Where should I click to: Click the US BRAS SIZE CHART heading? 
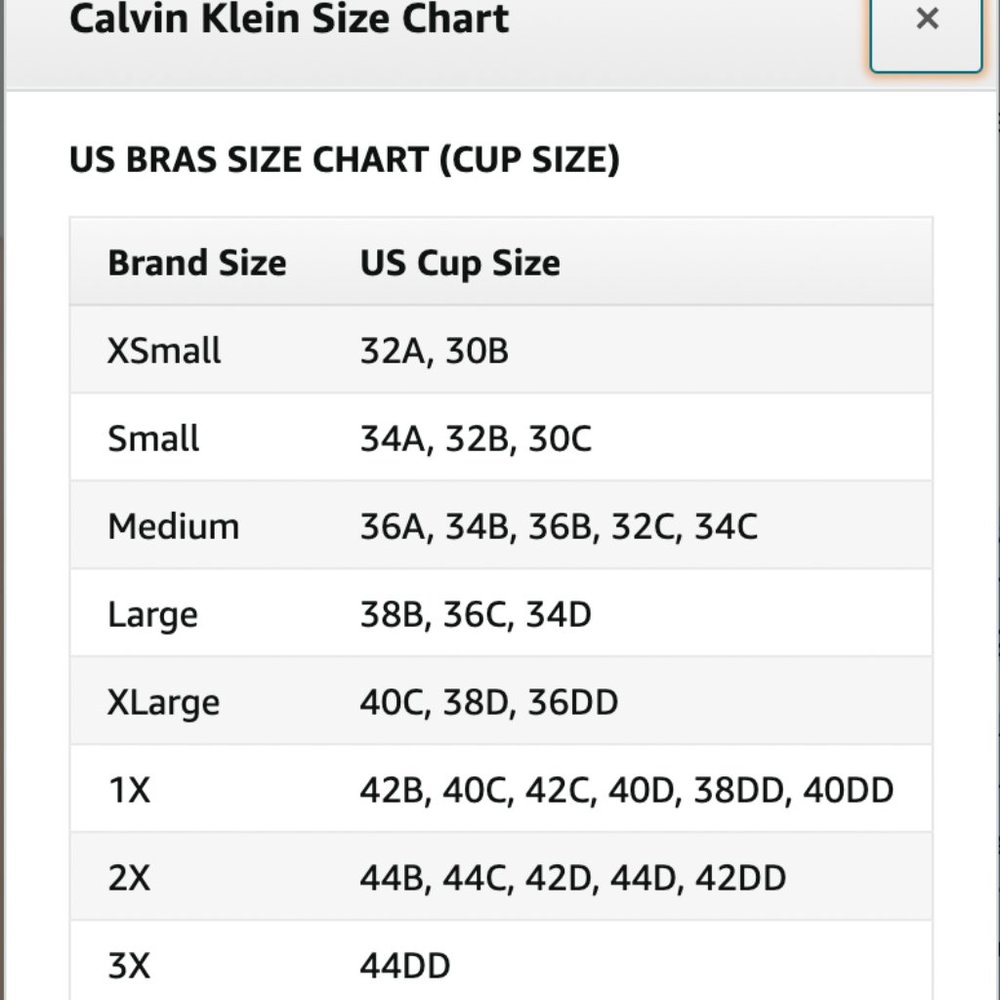tap(344, 160)
